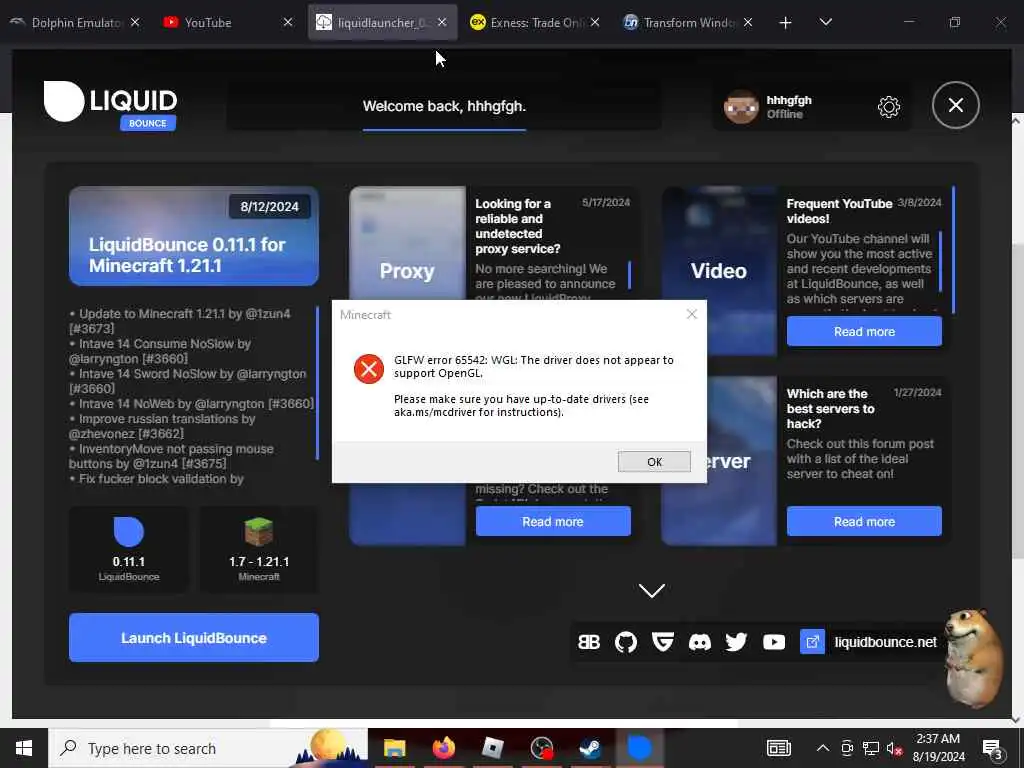Click the vertical page scrollbar on right edge

pyautogui.click(x=1017, y=401)
